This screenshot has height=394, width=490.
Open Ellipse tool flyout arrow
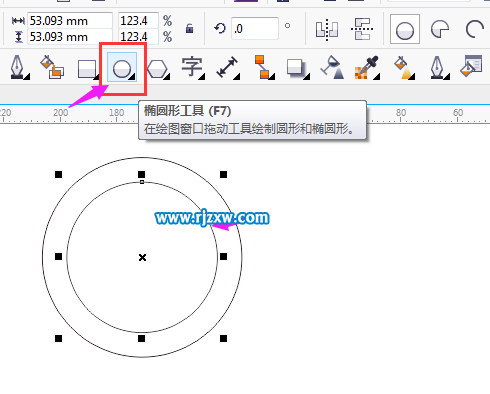(x=132, y=77)
